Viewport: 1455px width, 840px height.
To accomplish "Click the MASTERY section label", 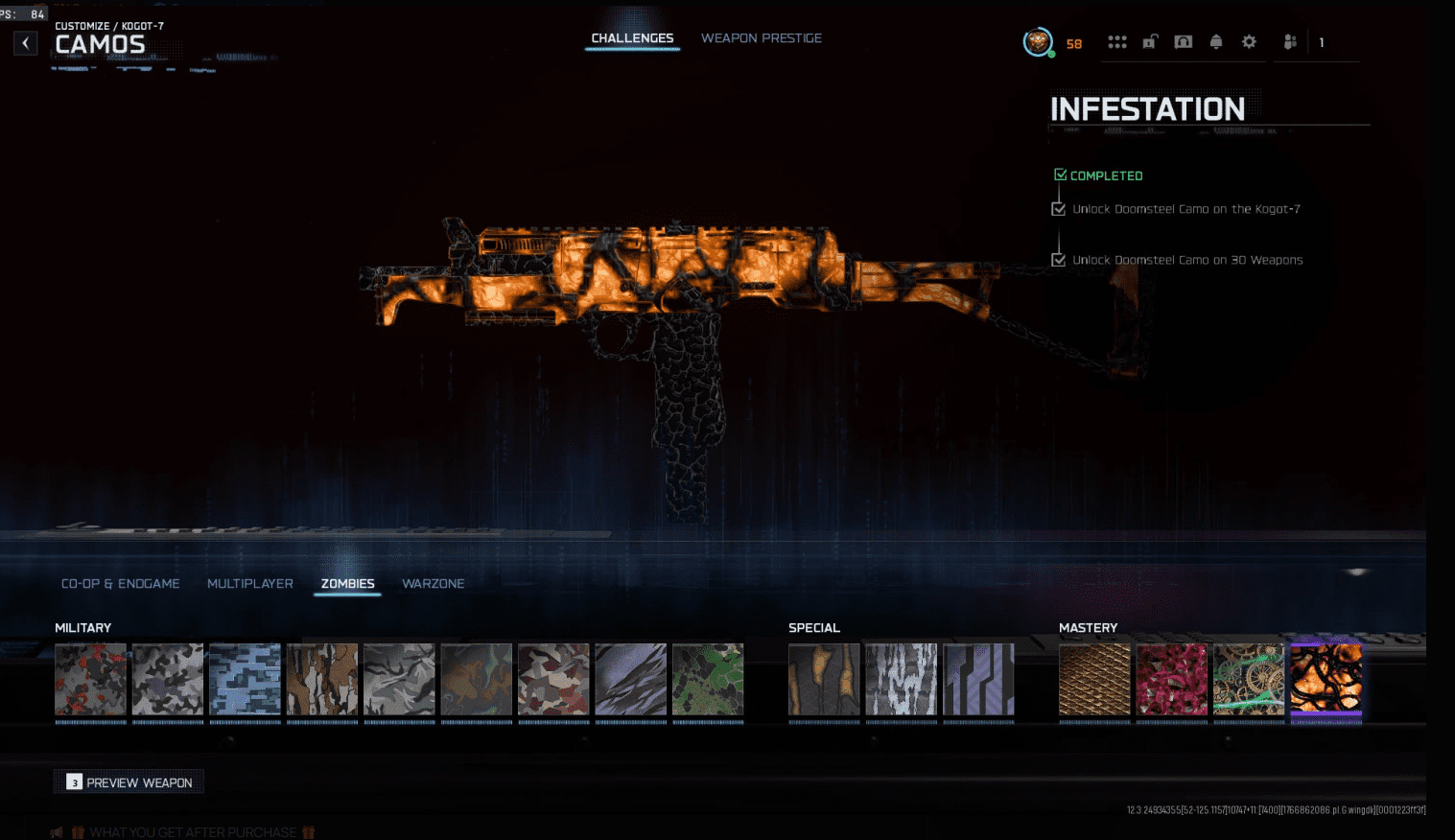I will click(1089, 628).
